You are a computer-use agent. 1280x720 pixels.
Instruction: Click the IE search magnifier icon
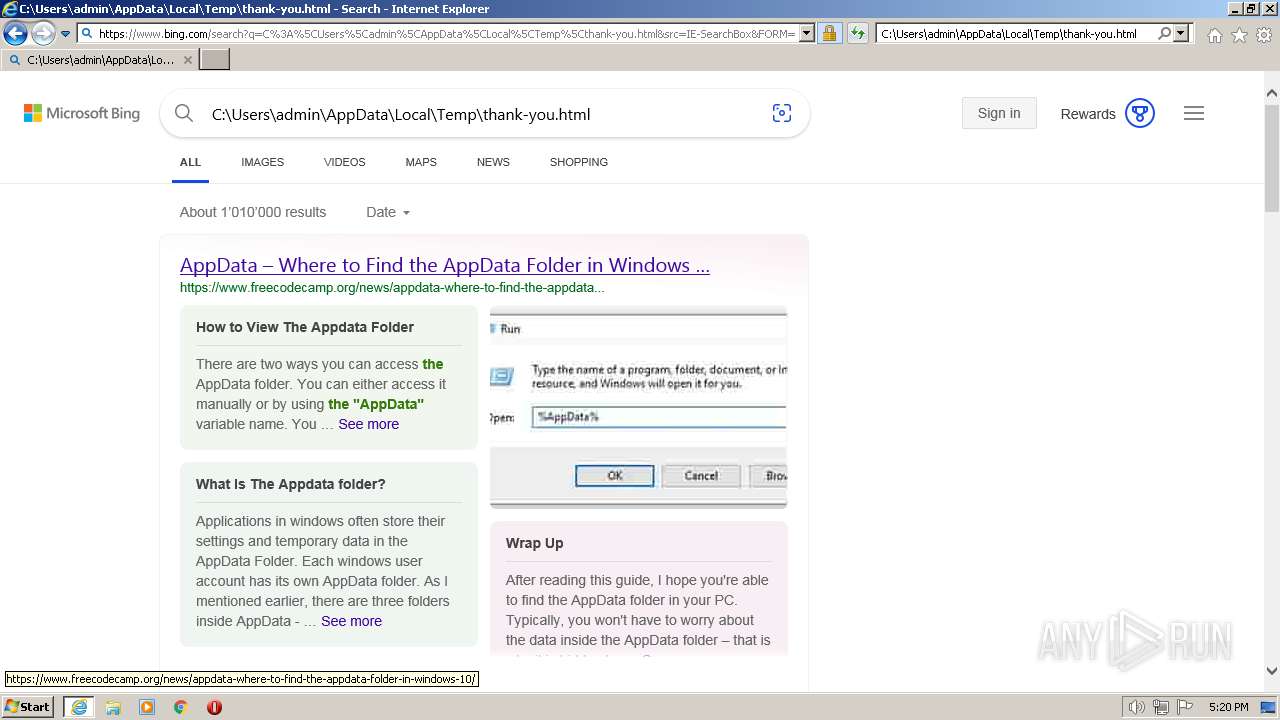(1164, 34)
